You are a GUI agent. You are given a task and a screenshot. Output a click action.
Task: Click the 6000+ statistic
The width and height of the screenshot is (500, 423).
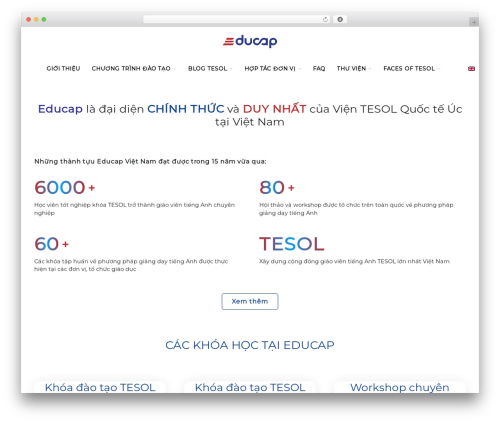tap(65, 187)
